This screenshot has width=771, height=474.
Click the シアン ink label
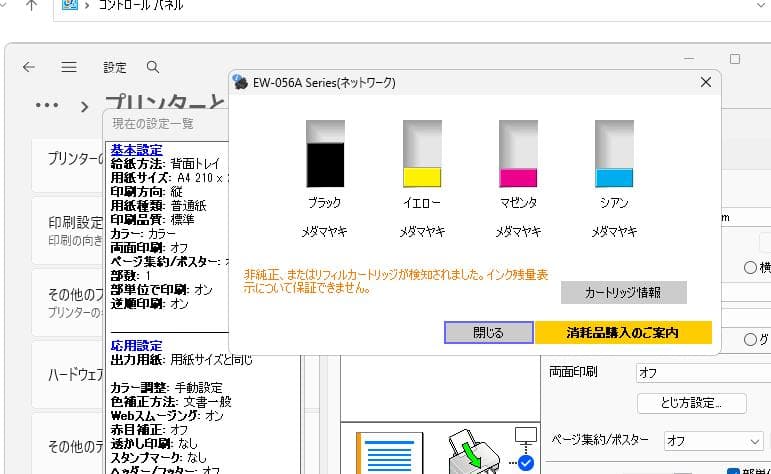[614, 202]
